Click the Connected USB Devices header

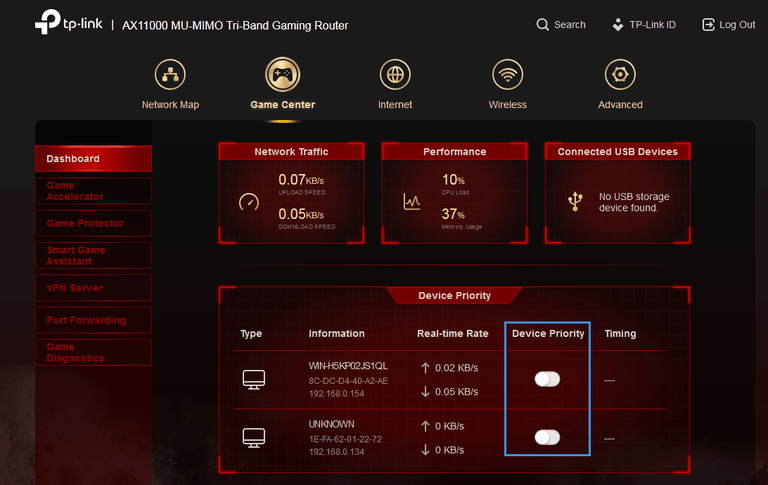pos(618,151)
